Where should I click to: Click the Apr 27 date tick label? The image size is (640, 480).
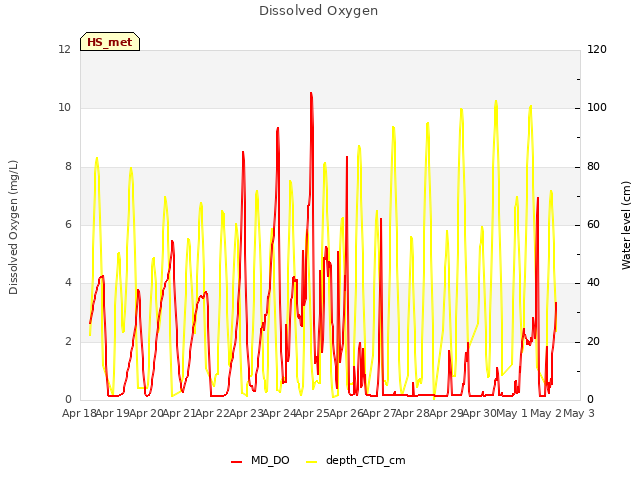379,413
